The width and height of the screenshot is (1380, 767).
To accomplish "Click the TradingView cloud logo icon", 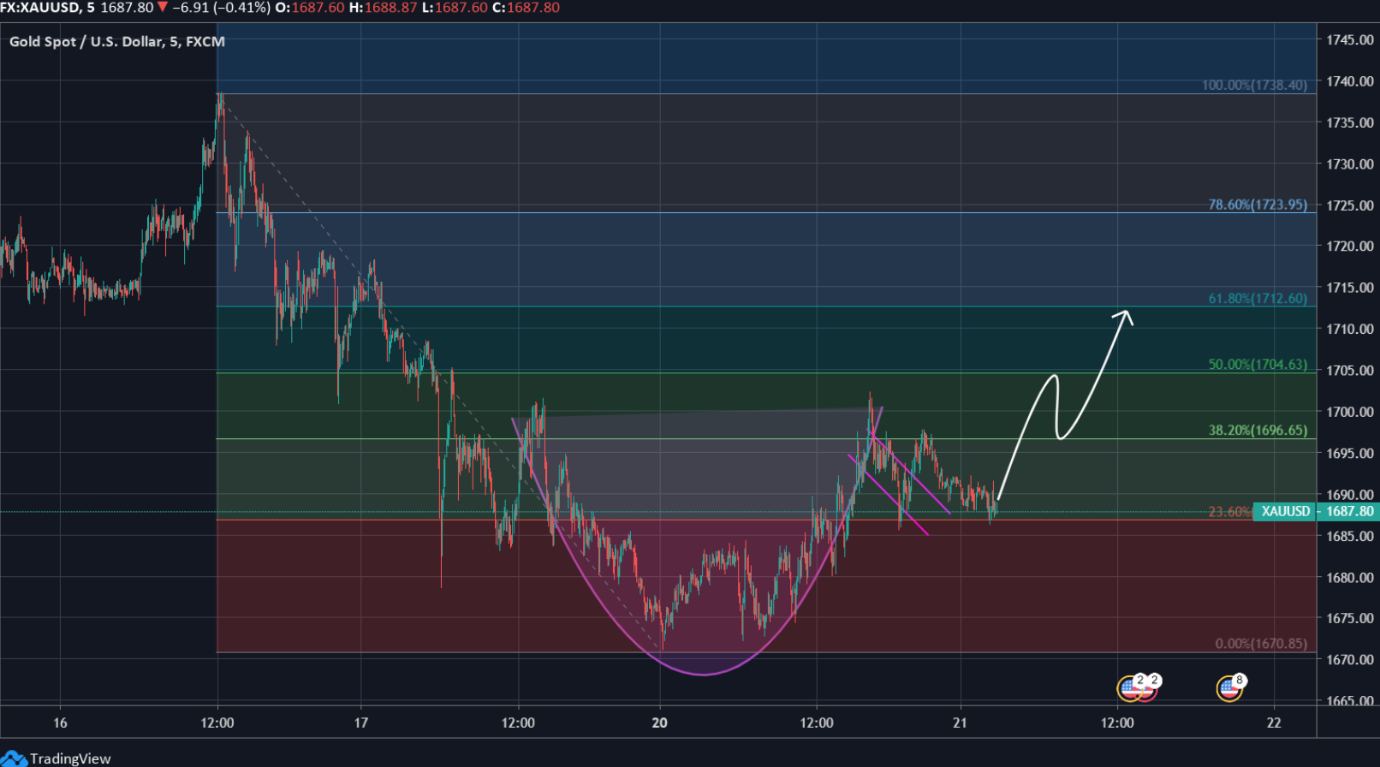I will (x=14, y=758).
